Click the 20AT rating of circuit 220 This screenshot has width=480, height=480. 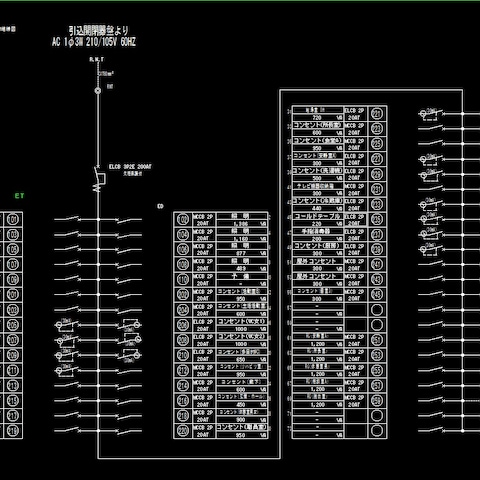point(203,435)
